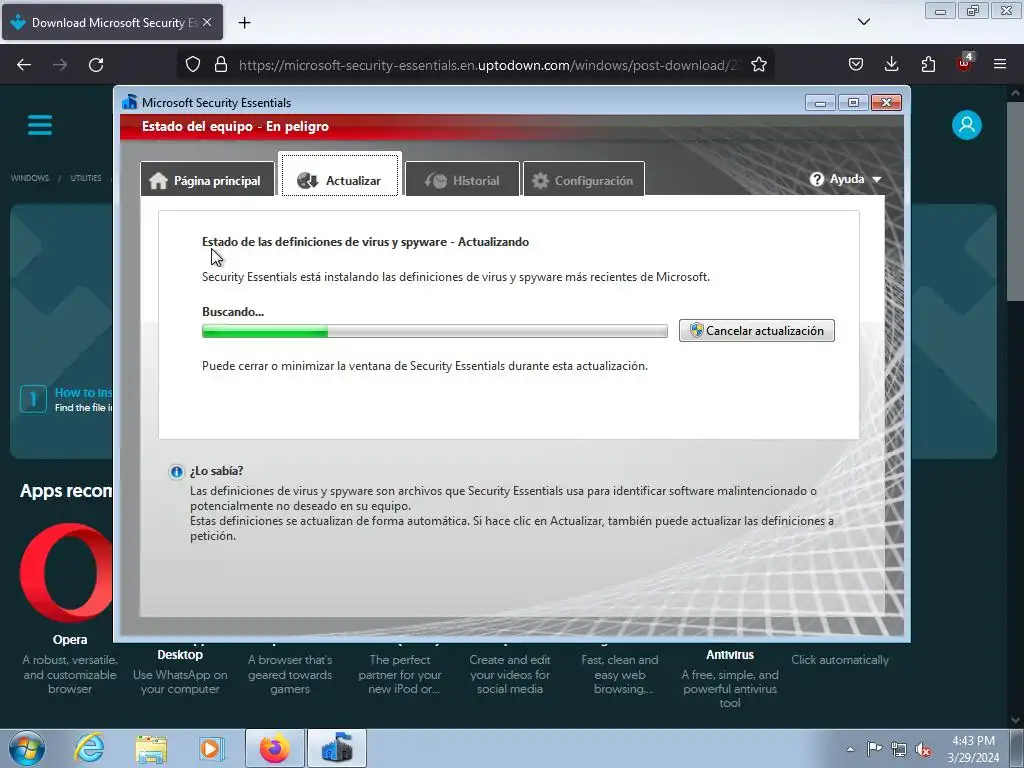Expand the Ayuda dropdown arrow

[877, 180]
